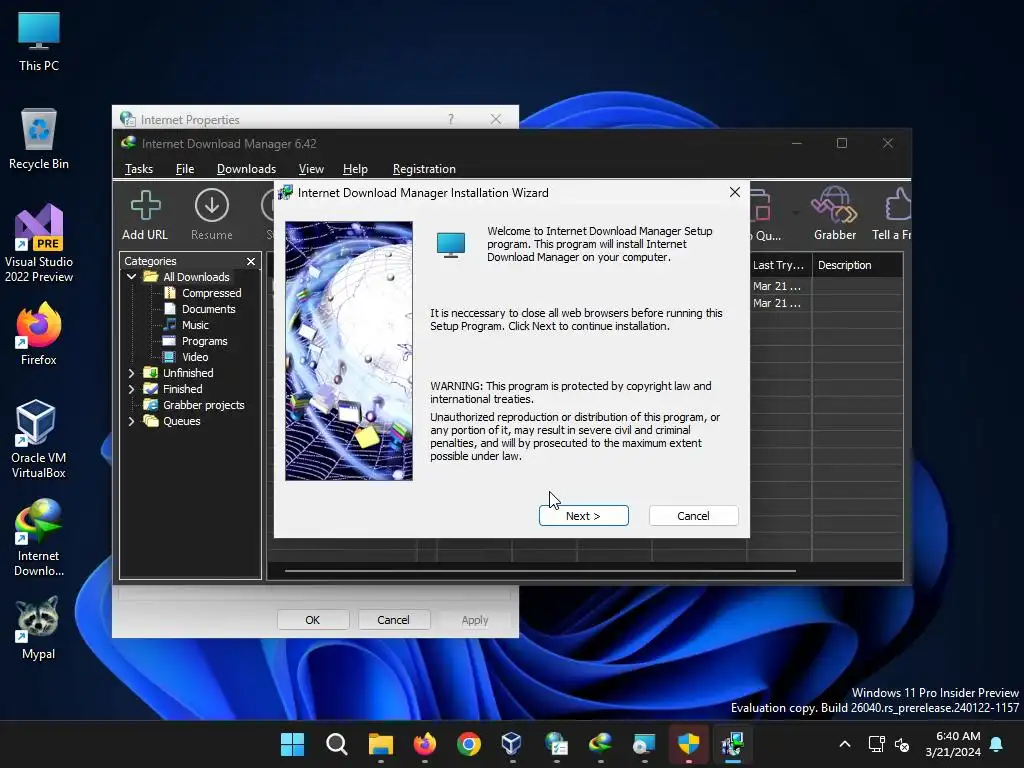Select the Compressed category
Image resolution: width=1024 pixels, height=768 pixels.
coord(211,293)
